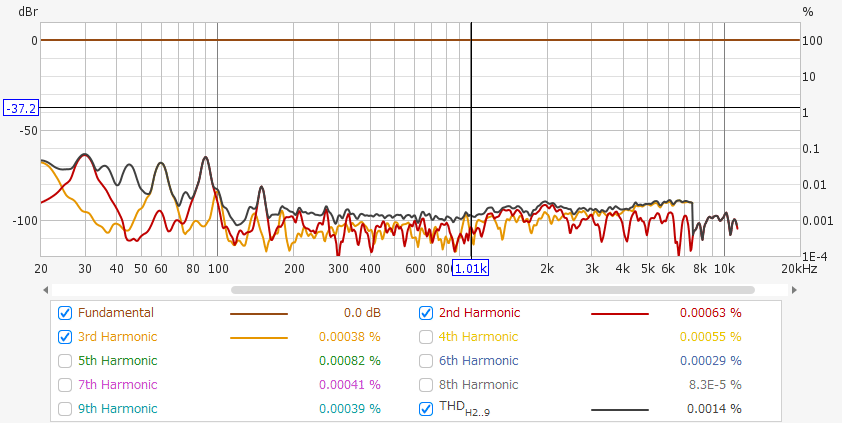Enable the 8th Harmonic trace
Image resolution: width=842 pixels, height=423 pixels.
coord(426,384)
